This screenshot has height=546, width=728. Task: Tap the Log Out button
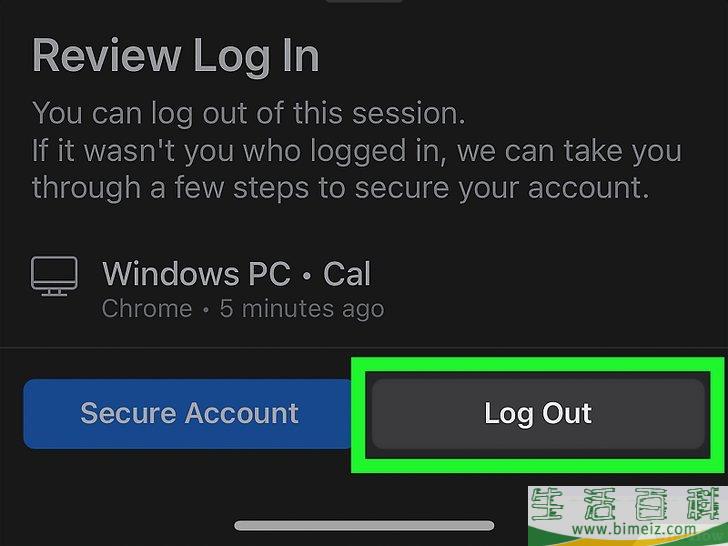tap(538, 413)
